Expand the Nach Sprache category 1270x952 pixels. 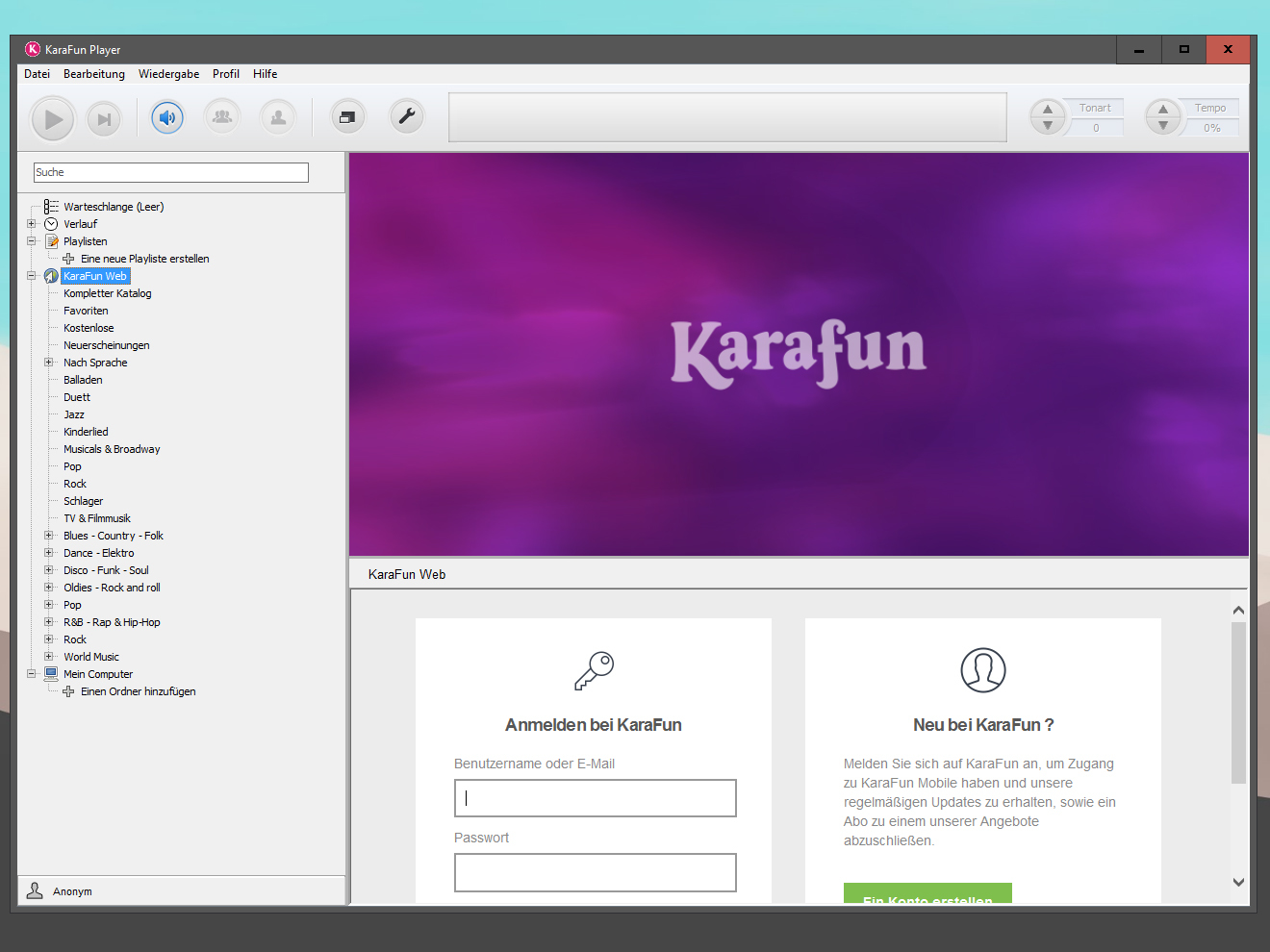pos(49,363)
